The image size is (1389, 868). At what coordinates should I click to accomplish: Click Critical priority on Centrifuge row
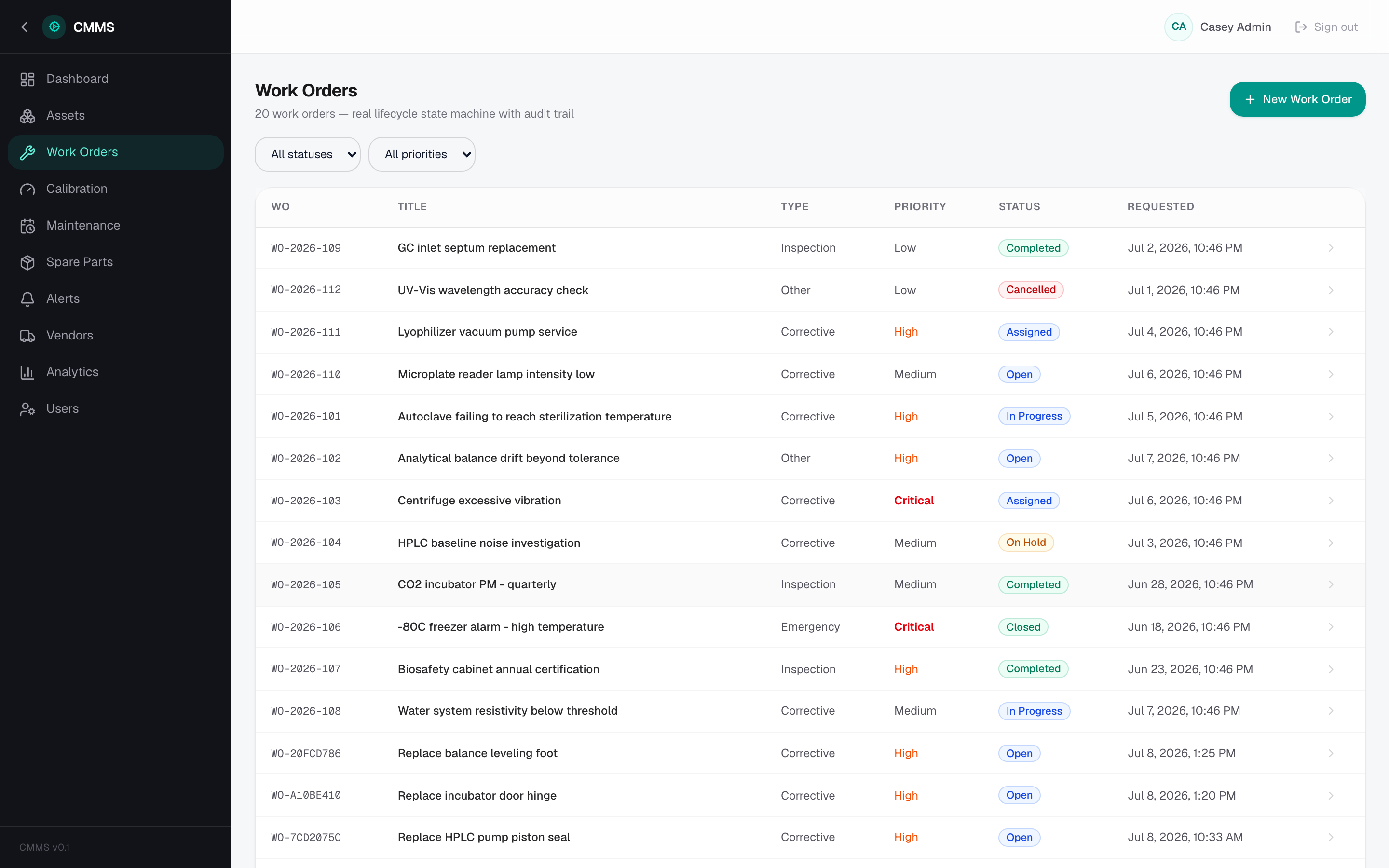tap(914, 501)
